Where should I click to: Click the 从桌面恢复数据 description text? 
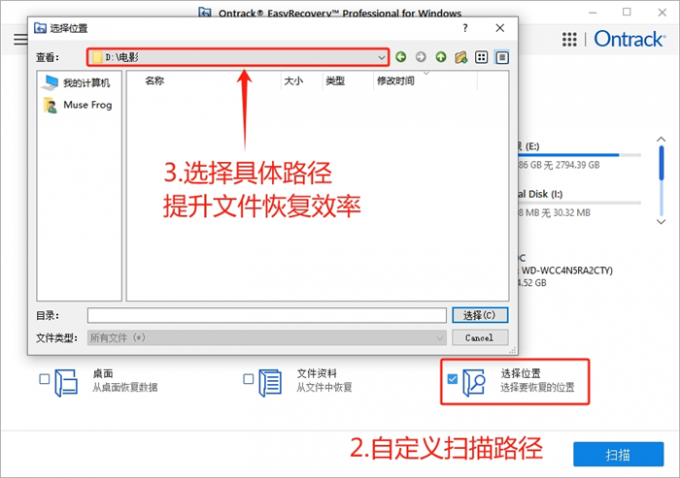pyautogui.click(x=125, y=387)
